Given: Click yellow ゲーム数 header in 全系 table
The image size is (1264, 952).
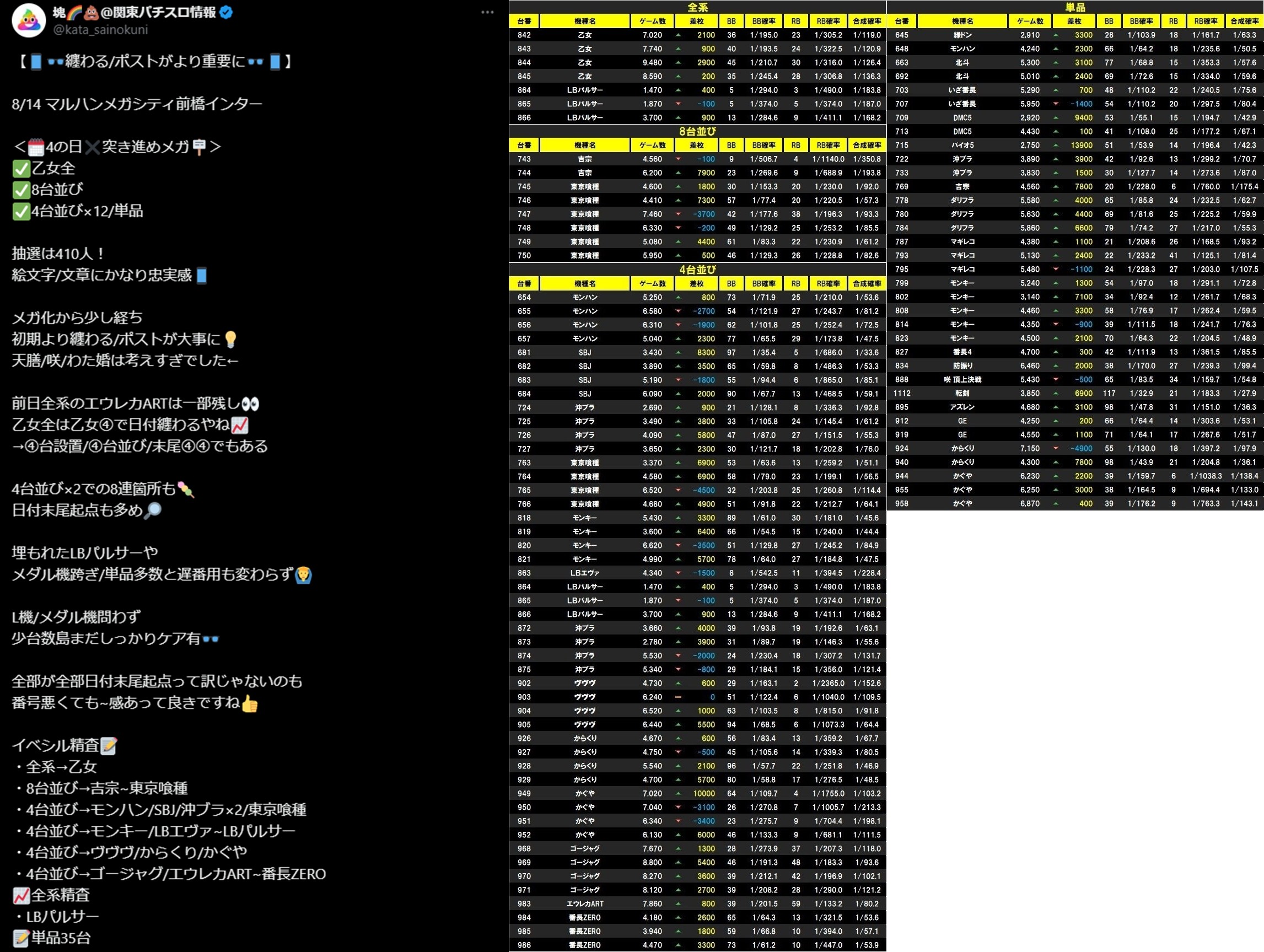Looking at the screenshot, I should click(x=653, y=21).
